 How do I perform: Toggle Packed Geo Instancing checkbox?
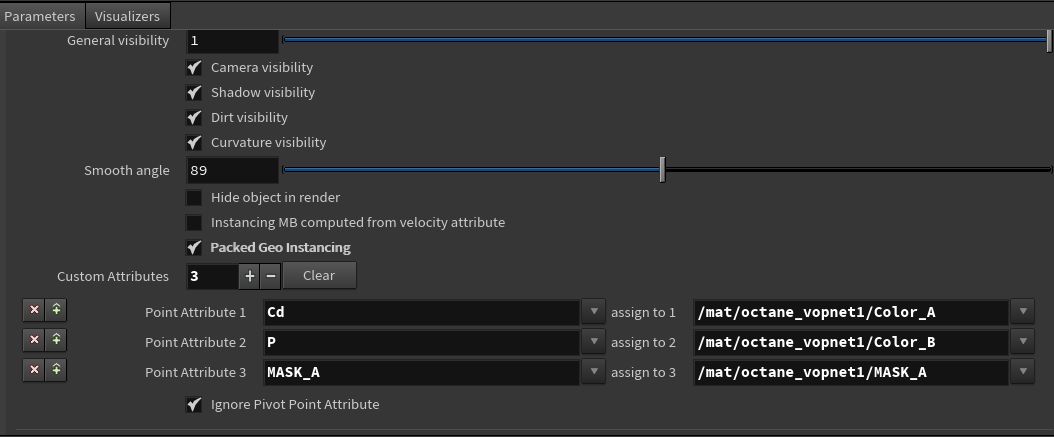pyautogui.click(x=194, y=248)
